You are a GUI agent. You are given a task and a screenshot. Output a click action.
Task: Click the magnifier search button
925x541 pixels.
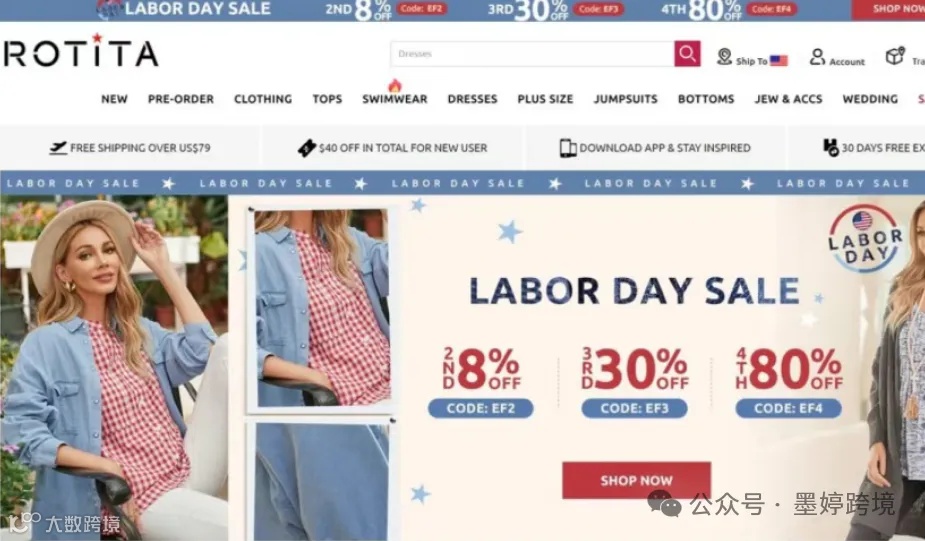[687, 54]
